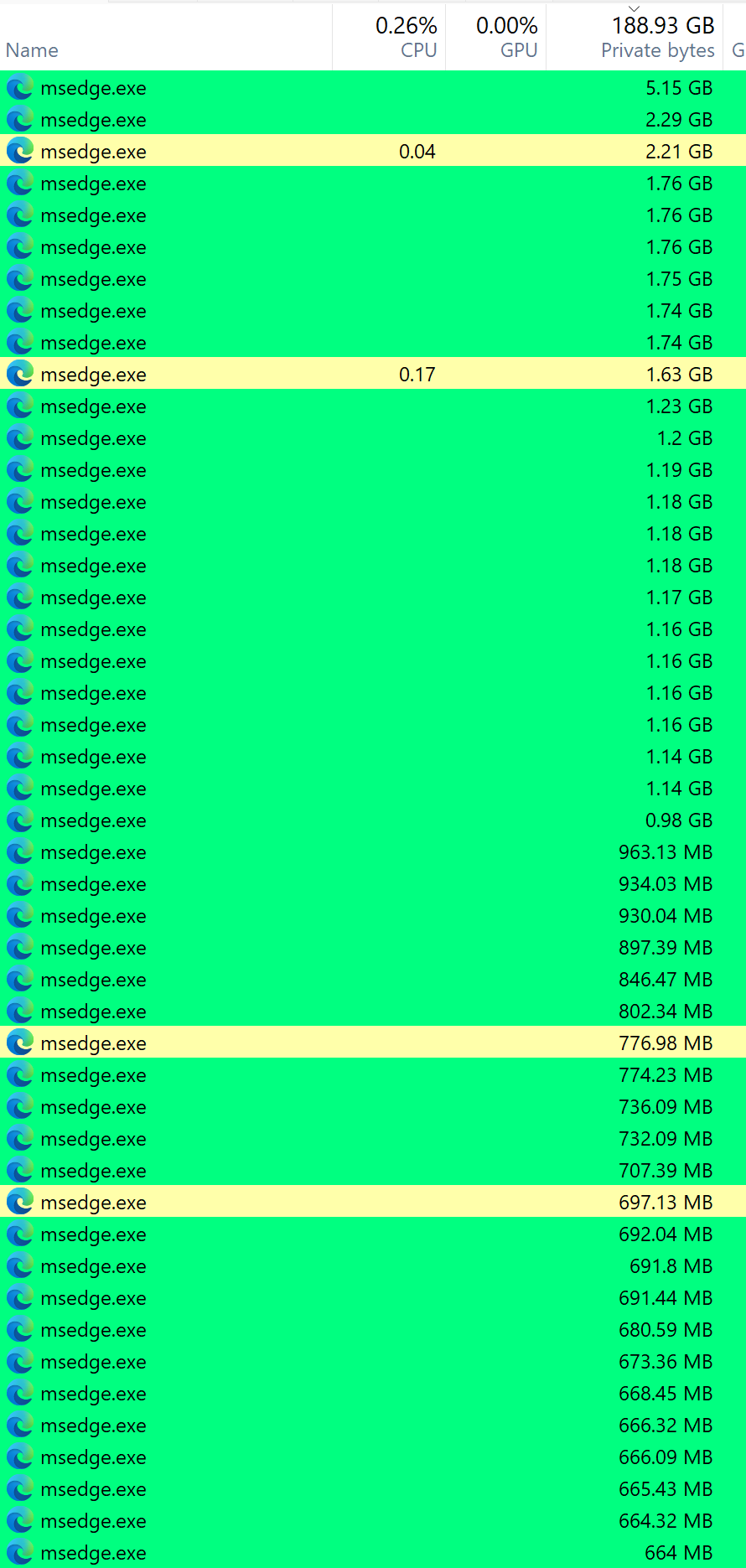Click Edge icon in the 0.98 GB row
Viewport: 746px width, 1568px height.
[x=20, y=820]
